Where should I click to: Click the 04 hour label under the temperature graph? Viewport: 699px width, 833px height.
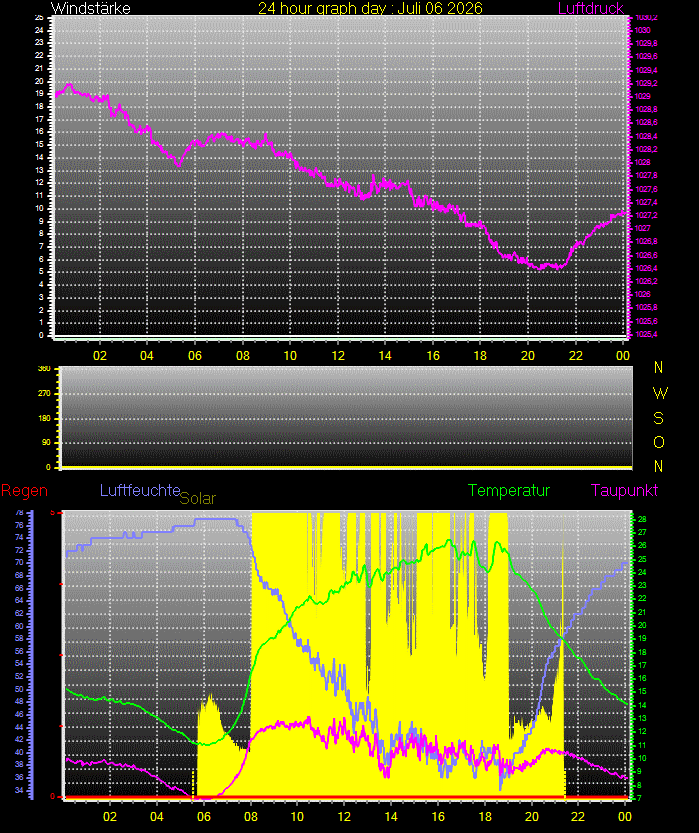tap(157, 817)
